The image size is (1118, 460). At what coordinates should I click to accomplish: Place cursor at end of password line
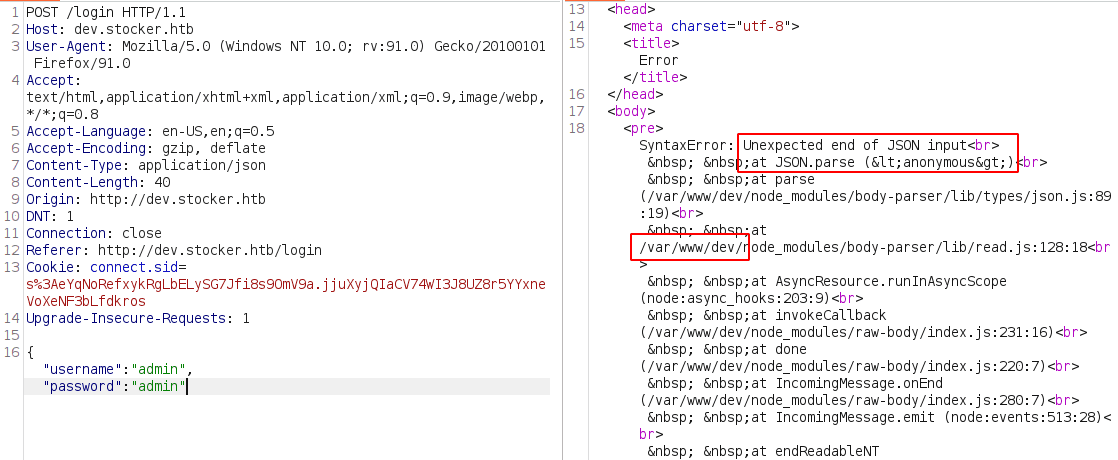187,386
